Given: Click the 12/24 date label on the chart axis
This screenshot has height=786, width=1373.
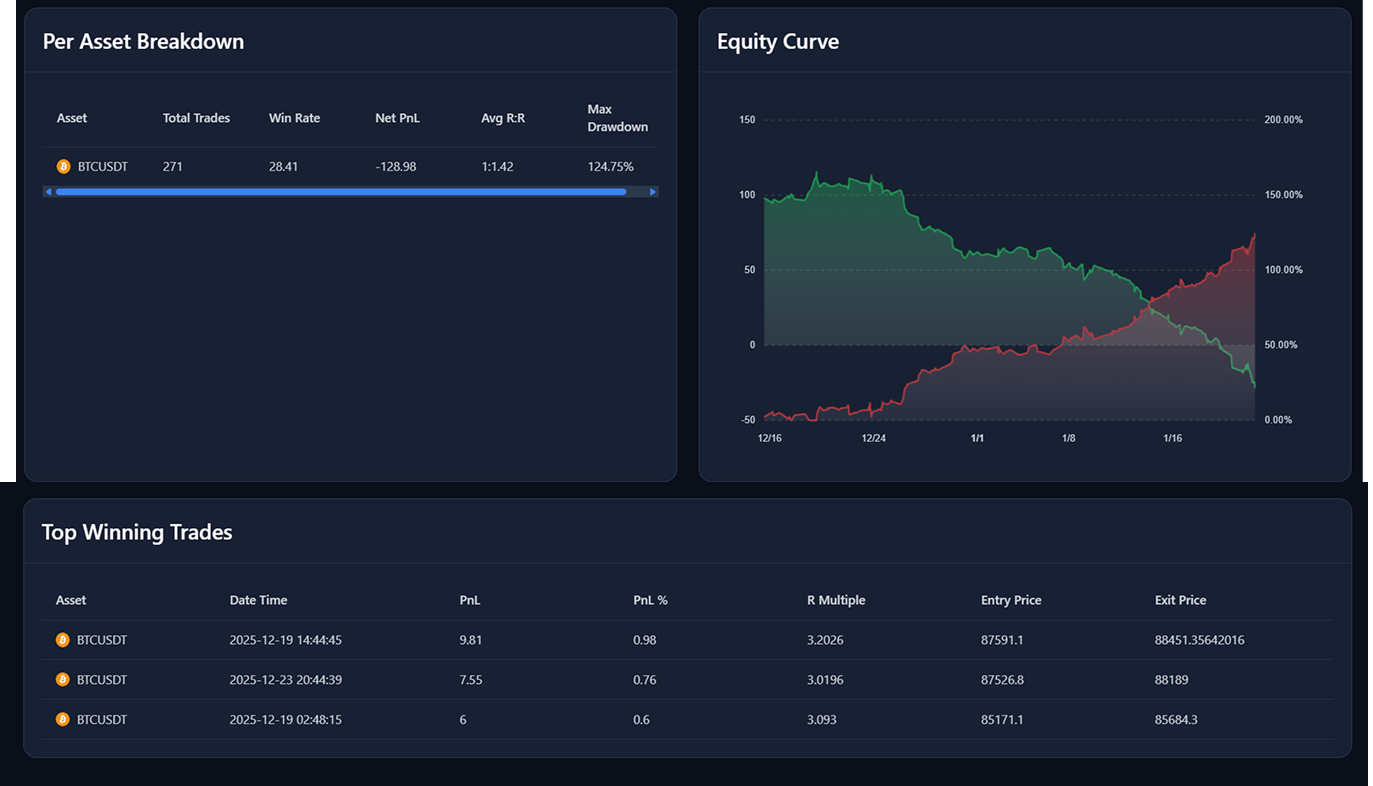Looking at the screenshot, I should (x=874, y=437).
